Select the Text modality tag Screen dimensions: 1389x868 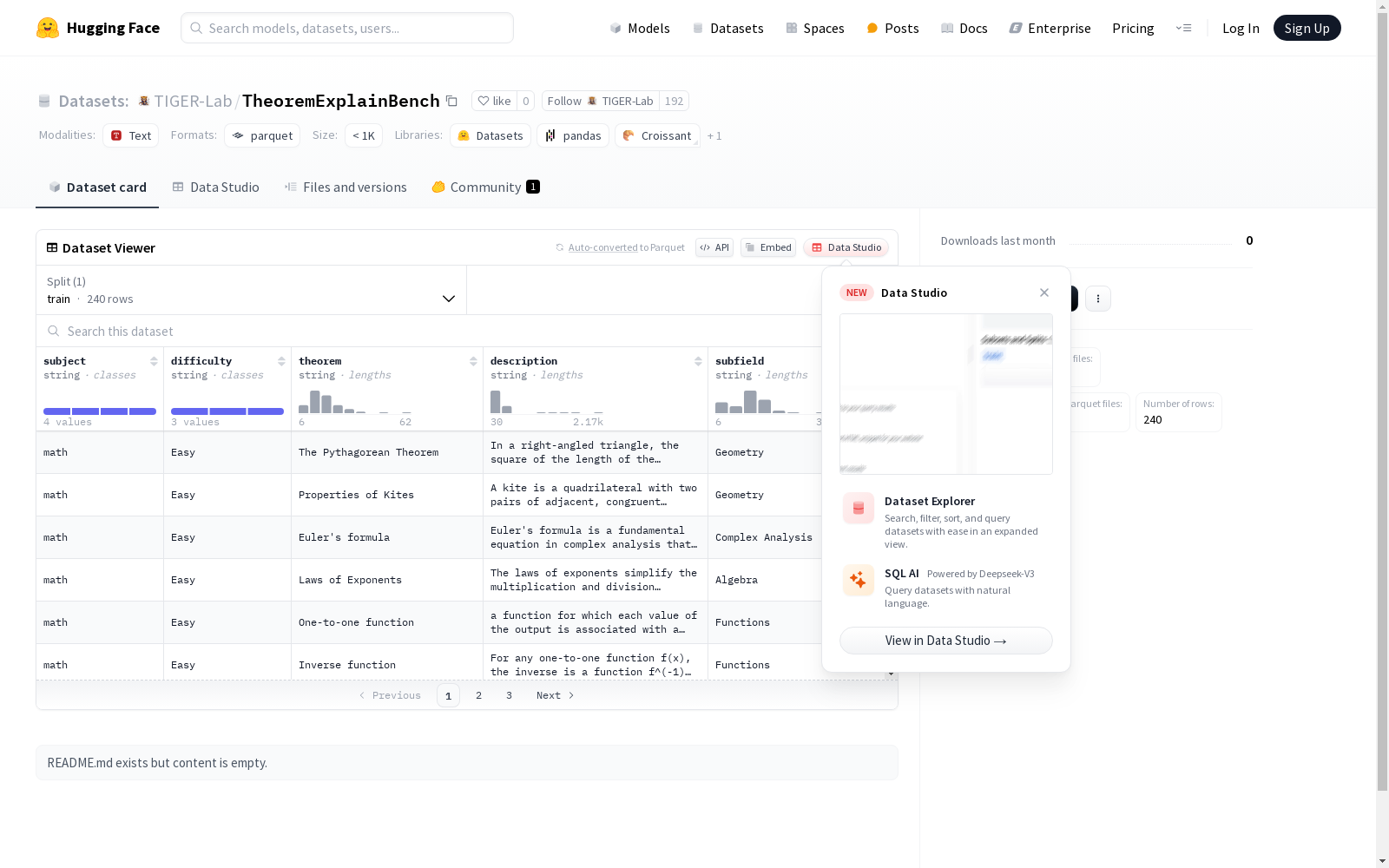131,135
